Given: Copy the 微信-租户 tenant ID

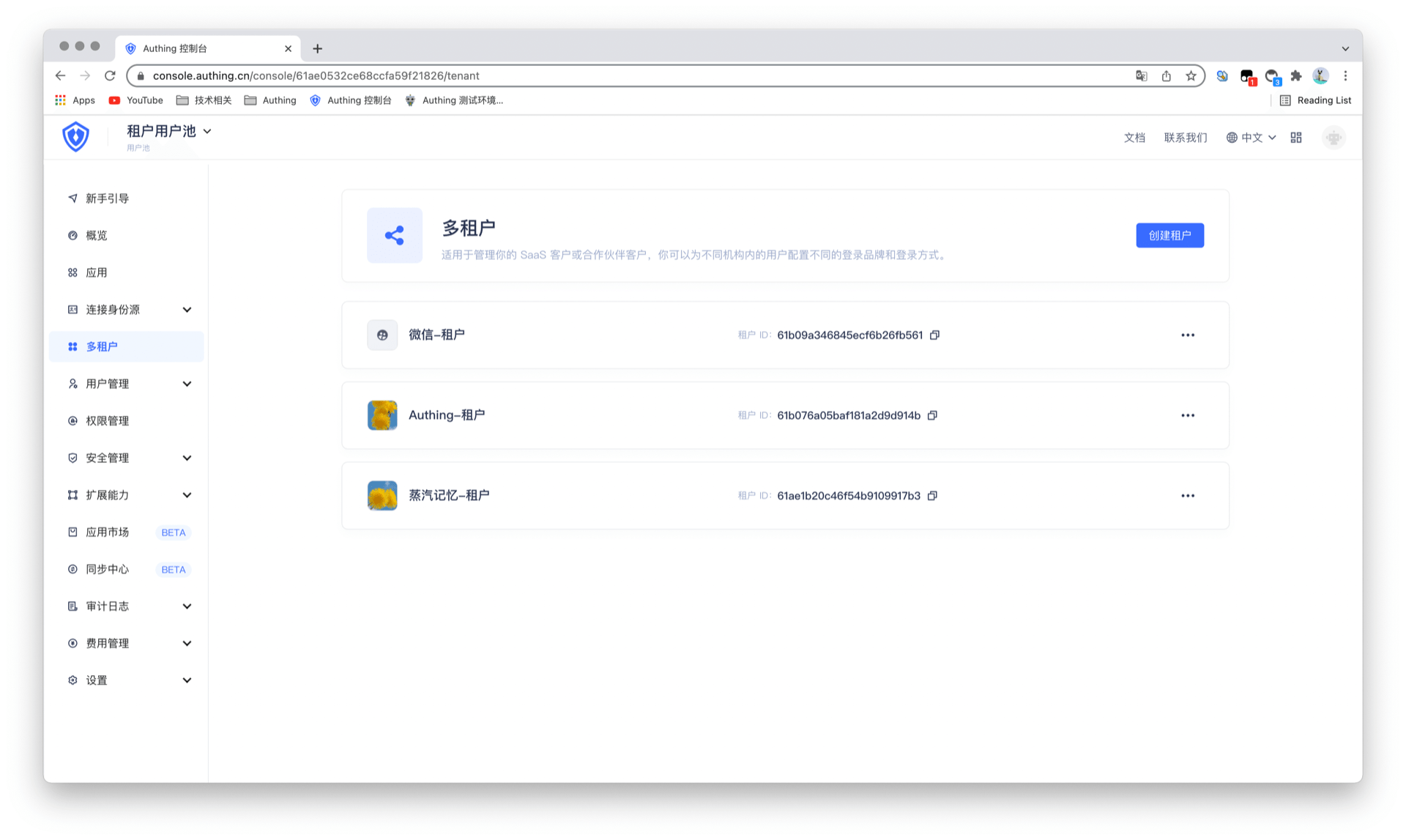Looking at the screenshot, I should [934, 335].
